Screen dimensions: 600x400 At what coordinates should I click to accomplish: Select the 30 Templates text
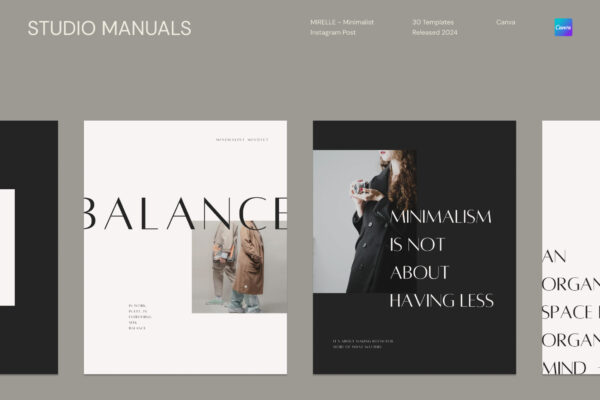tap(433, 22)
